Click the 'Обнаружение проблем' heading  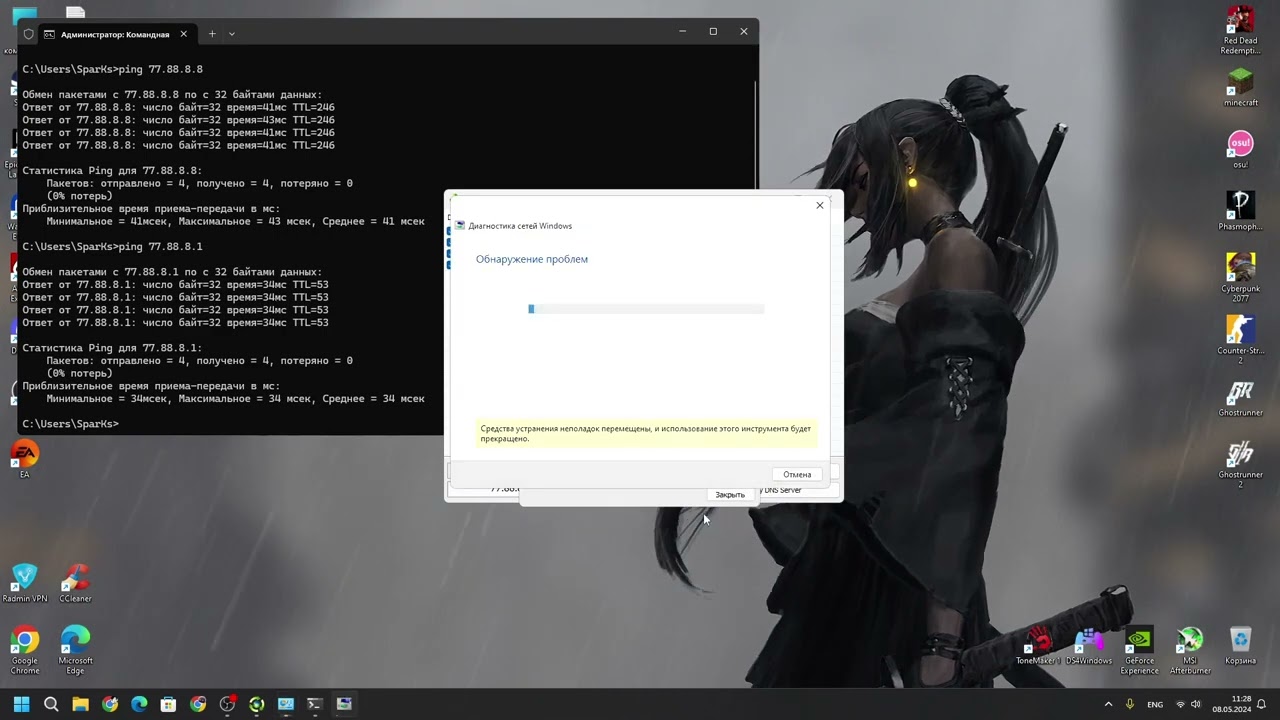click(531, 259)
